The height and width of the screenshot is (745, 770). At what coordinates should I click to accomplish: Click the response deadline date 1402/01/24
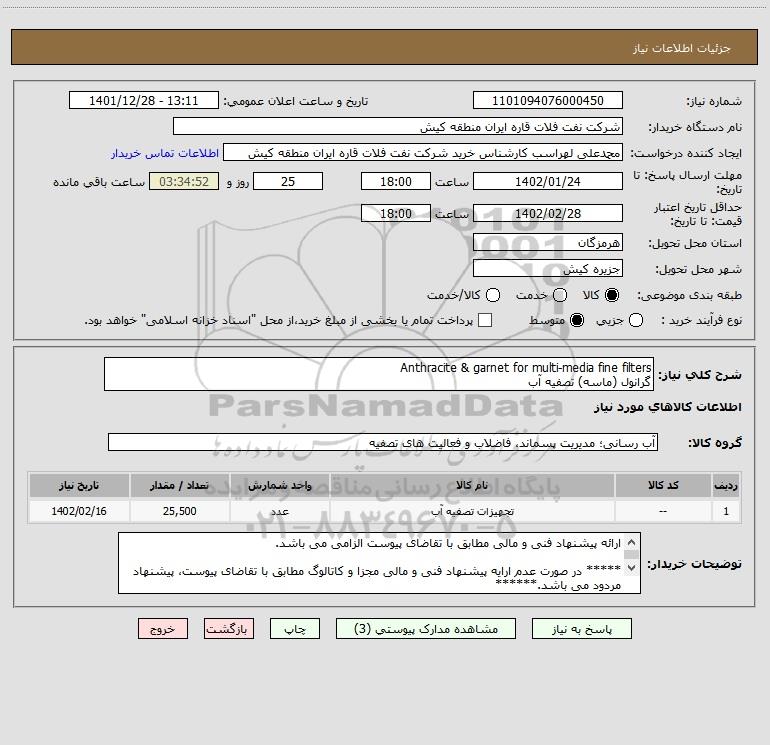tap(548, 182)
